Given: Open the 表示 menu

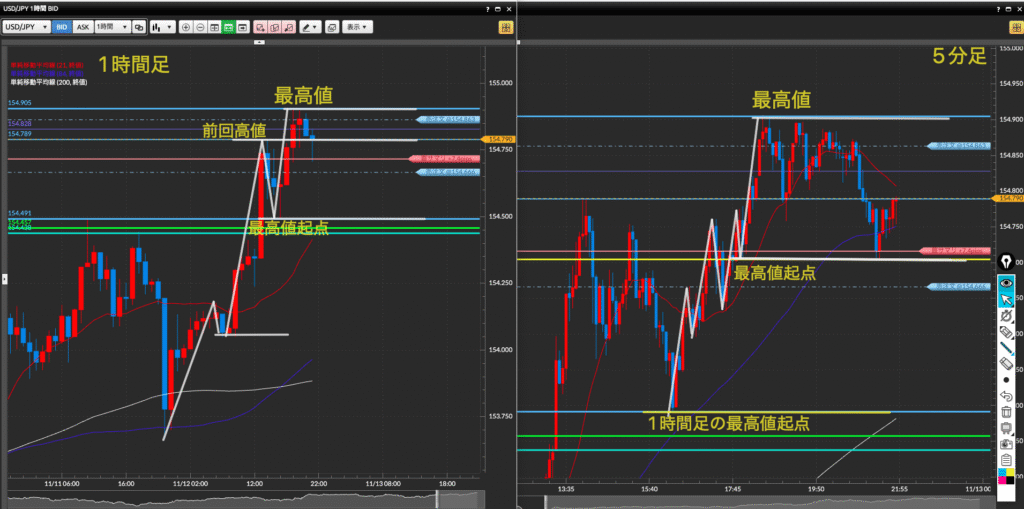Looking at the screenshot, I should pos(356,27).
